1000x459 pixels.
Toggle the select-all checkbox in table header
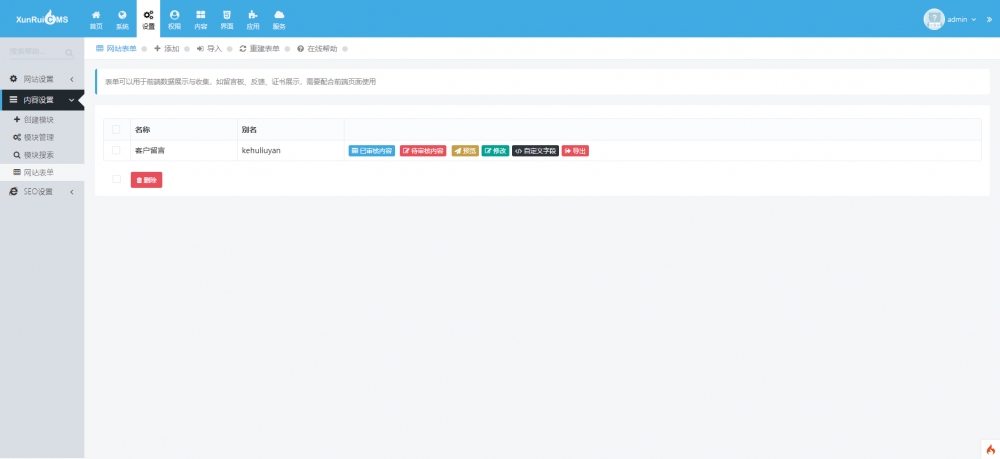coord(116,129)
